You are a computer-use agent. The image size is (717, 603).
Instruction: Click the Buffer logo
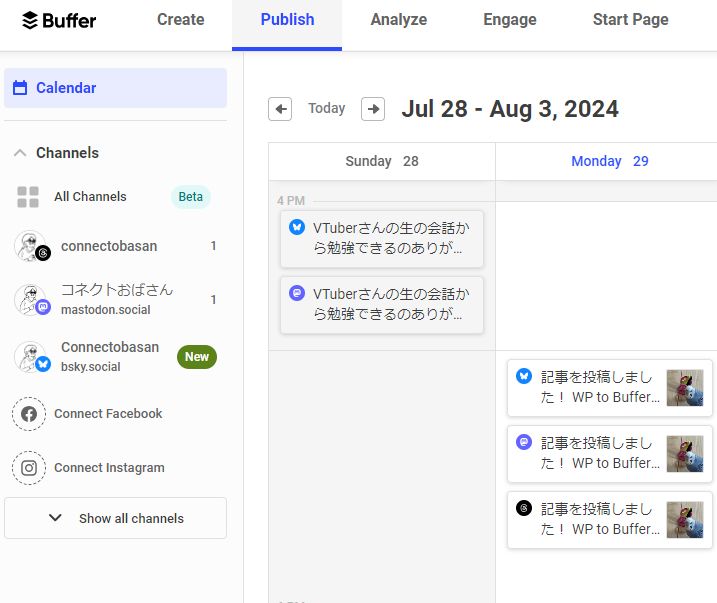click(x=59, y=20)
